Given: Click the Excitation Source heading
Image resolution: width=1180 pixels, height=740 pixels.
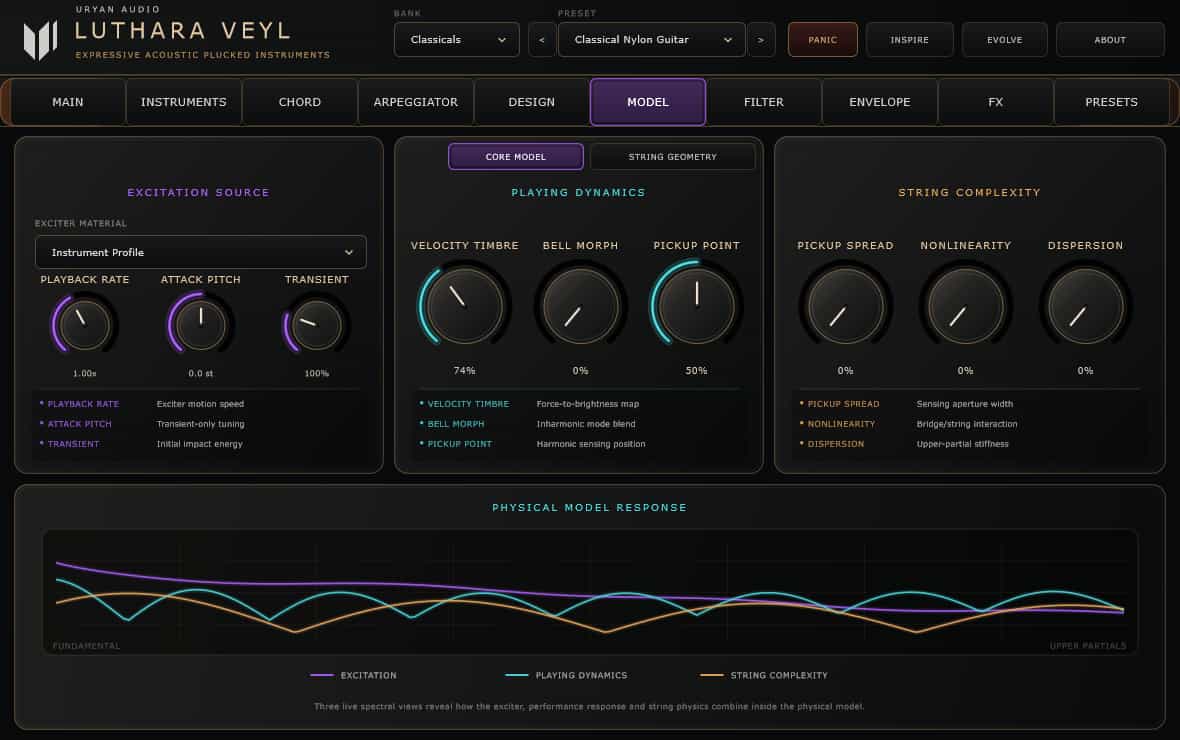Looking at the screenshot, I should 198,193.
